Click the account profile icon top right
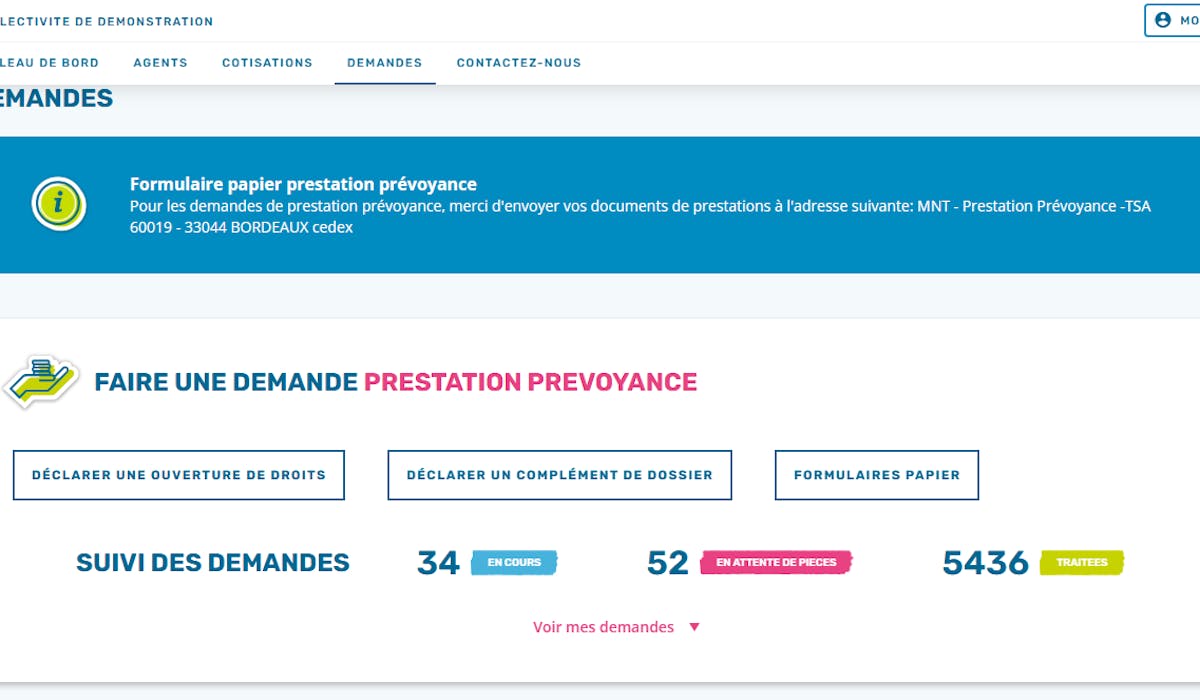Screen dimensions: 1200x700 pos(1162,21)
